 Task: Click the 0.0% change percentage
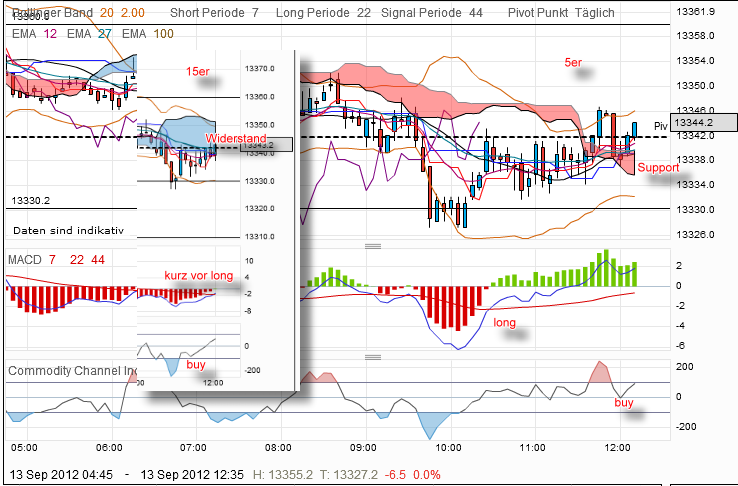click(426, 475)
